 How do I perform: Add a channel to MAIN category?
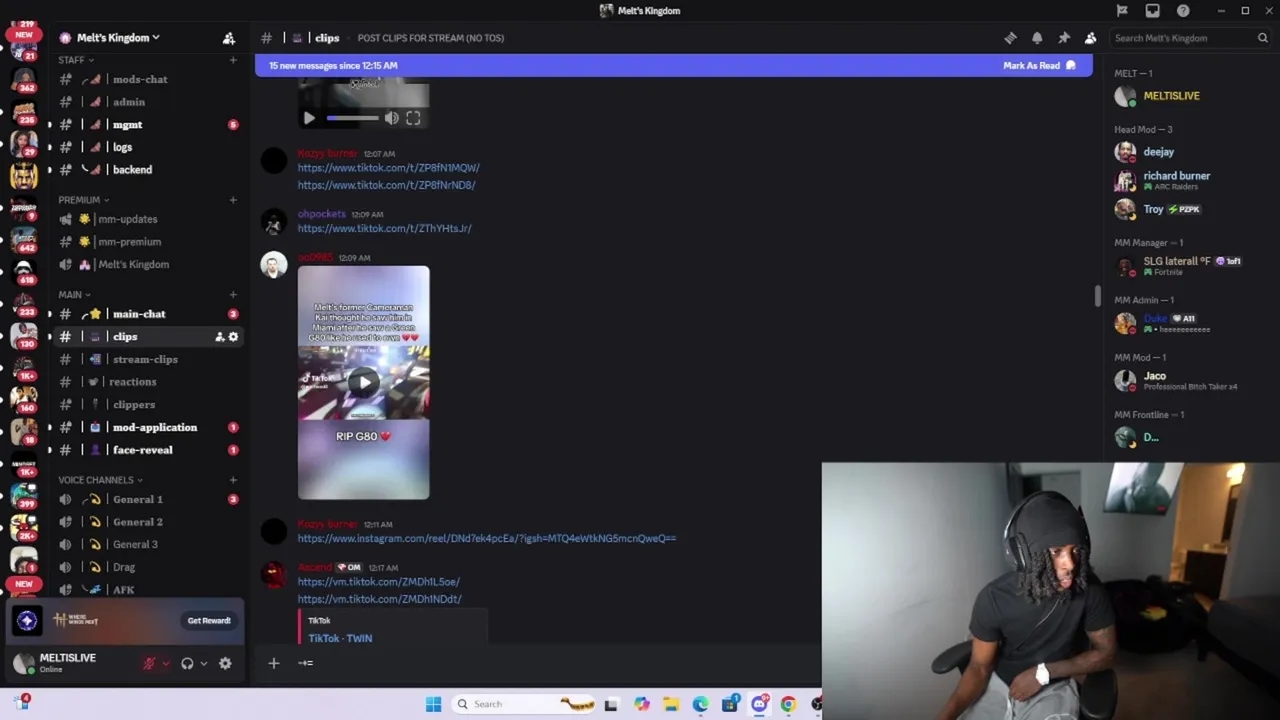coord(233,295)
